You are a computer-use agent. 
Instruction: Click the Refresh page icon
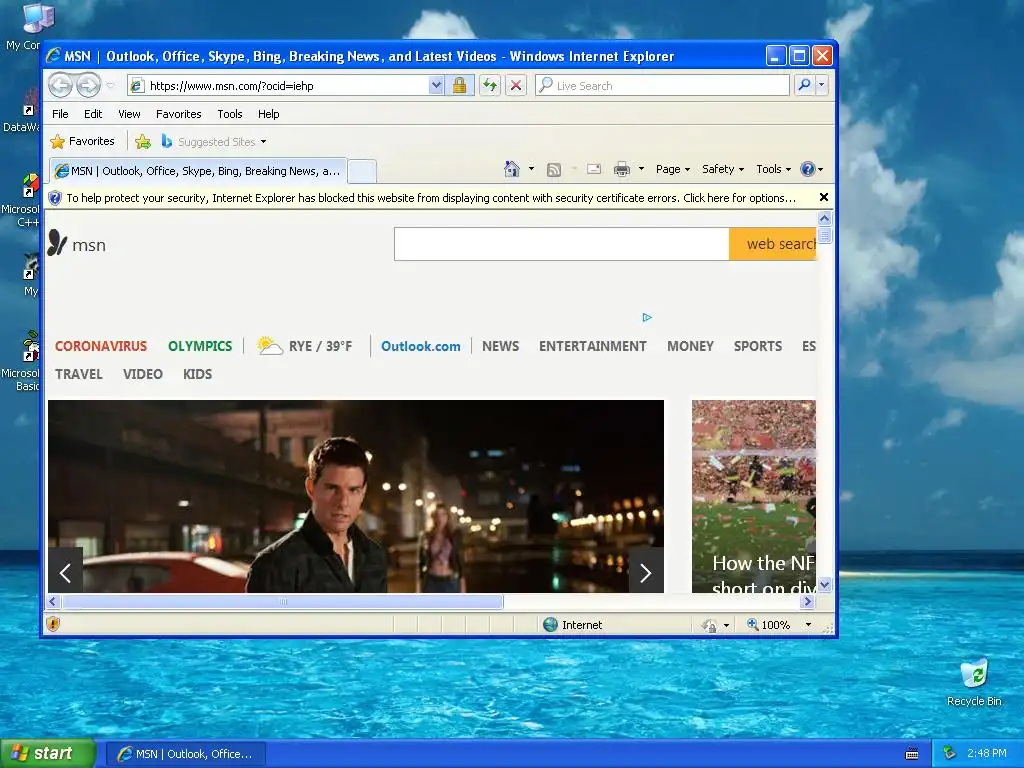[x=490, y=85]
